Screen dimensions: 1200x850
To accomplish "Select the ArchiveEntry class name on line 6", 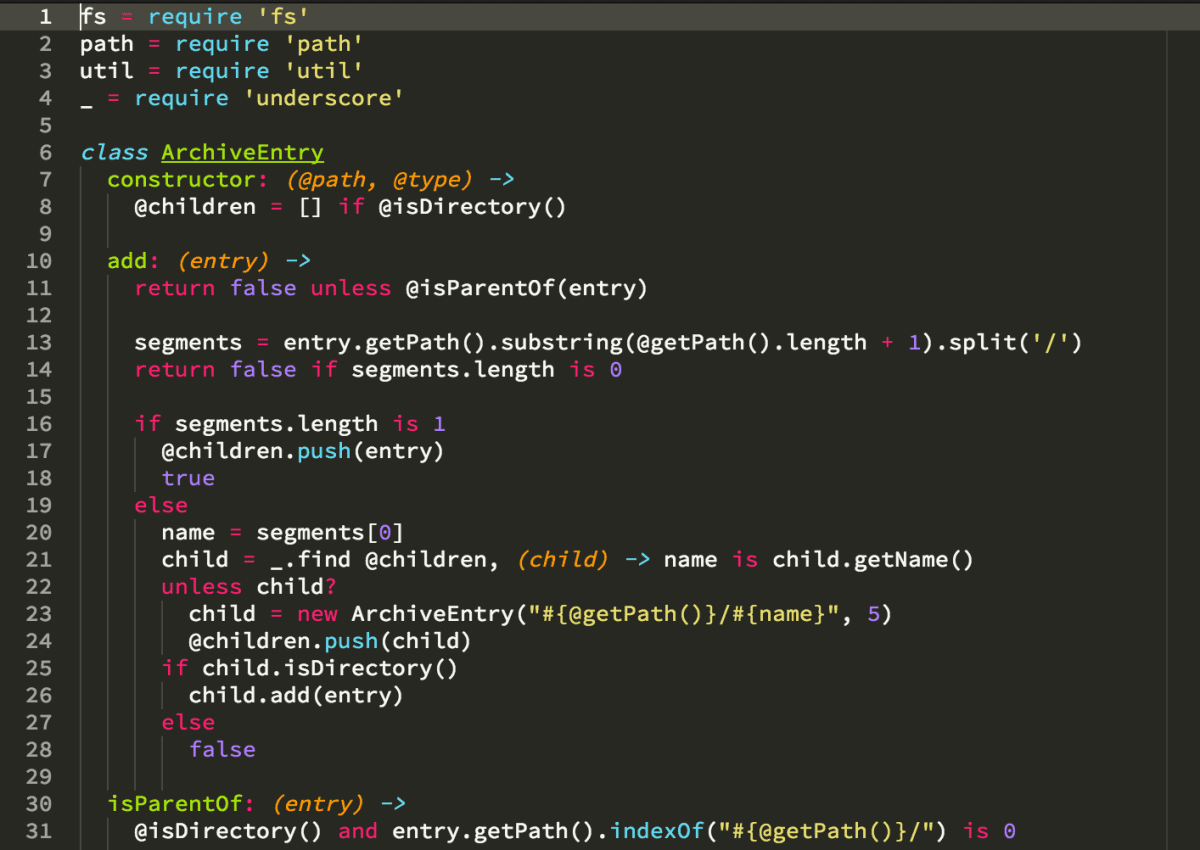I will [242, 152].
